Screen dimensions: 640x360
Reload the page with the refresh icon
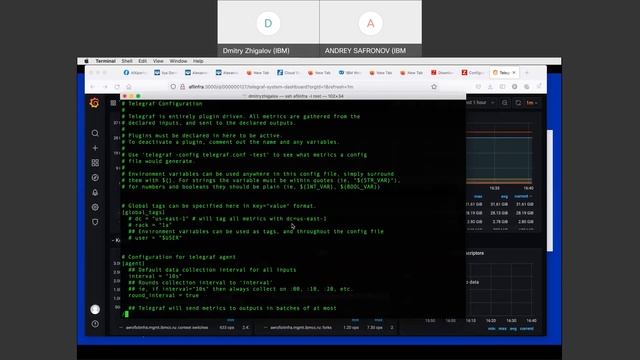[x=117, y=87]
